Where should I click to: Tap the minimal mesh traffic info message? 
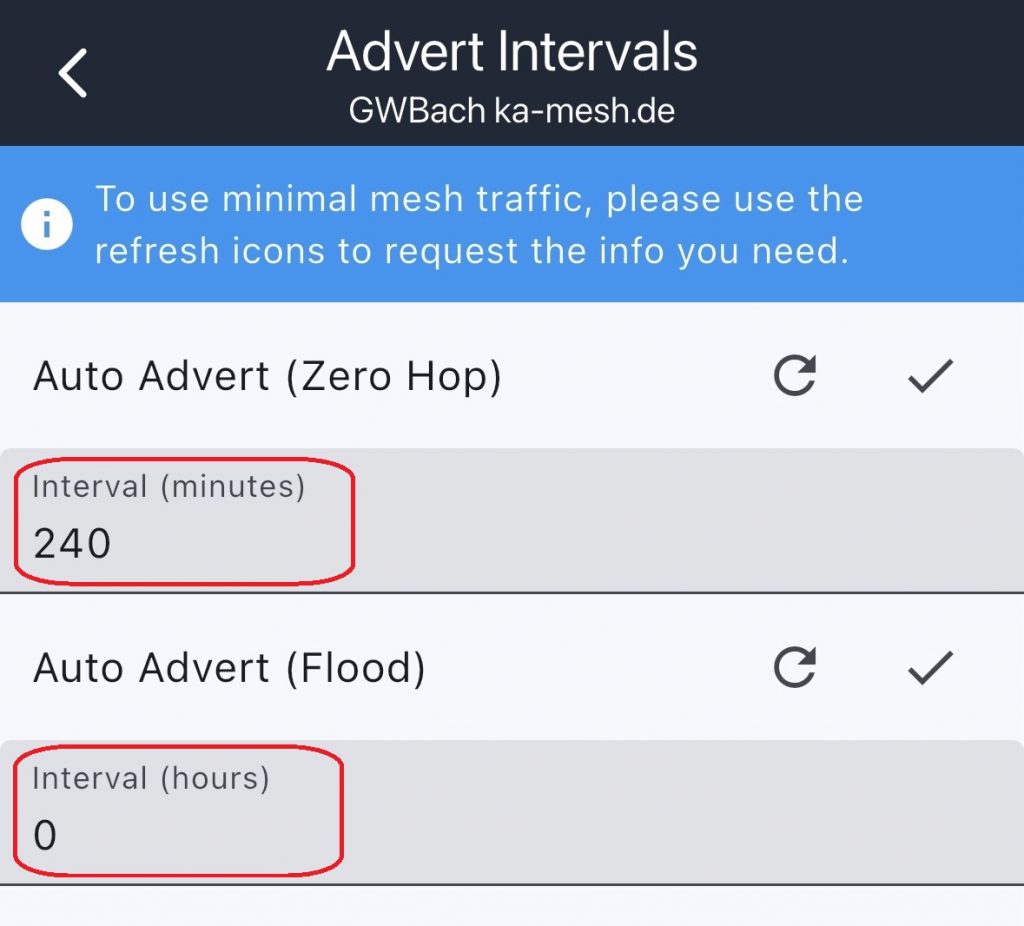pyautogui.click(x=478, y=225)
